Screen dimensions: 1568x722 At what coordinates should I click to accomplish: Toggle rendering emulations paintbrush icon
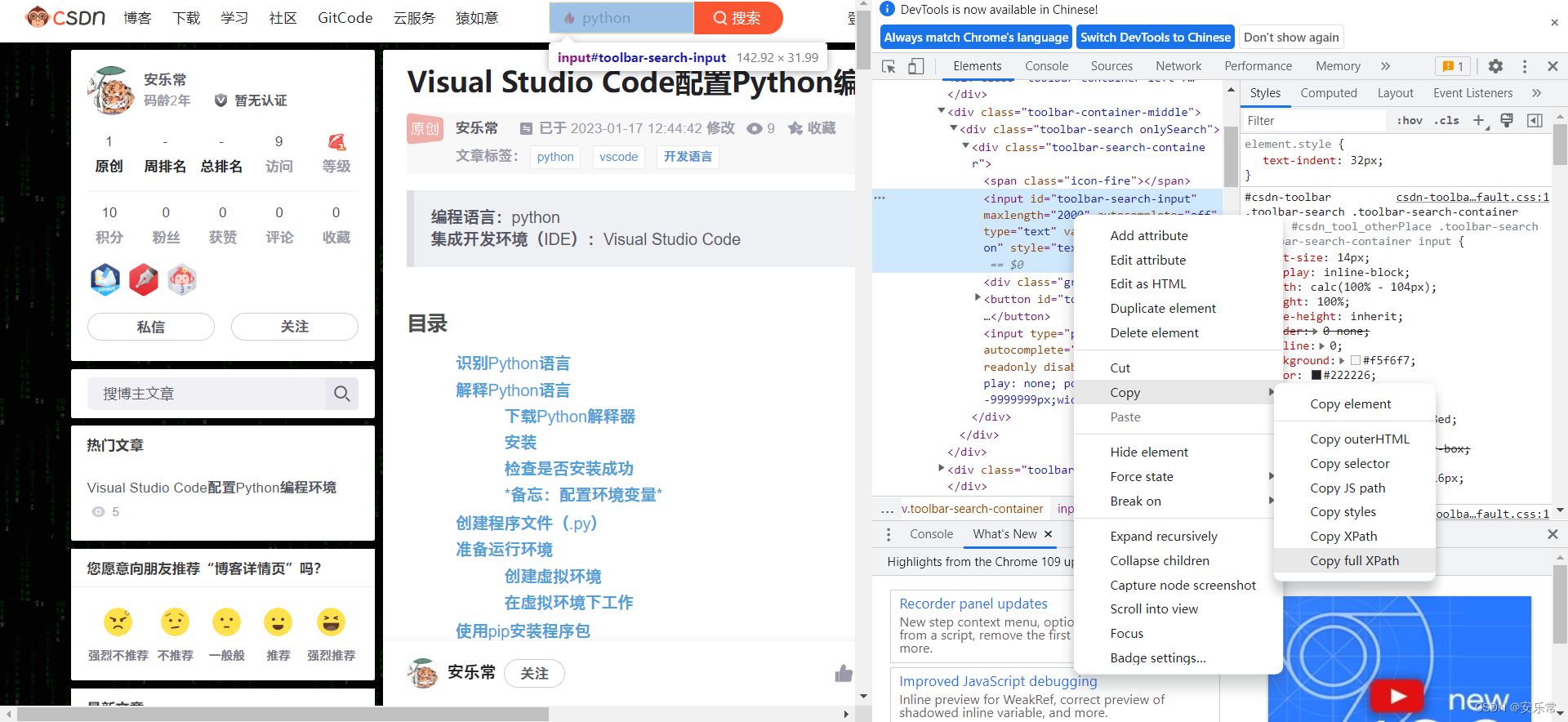point(1507,120)
